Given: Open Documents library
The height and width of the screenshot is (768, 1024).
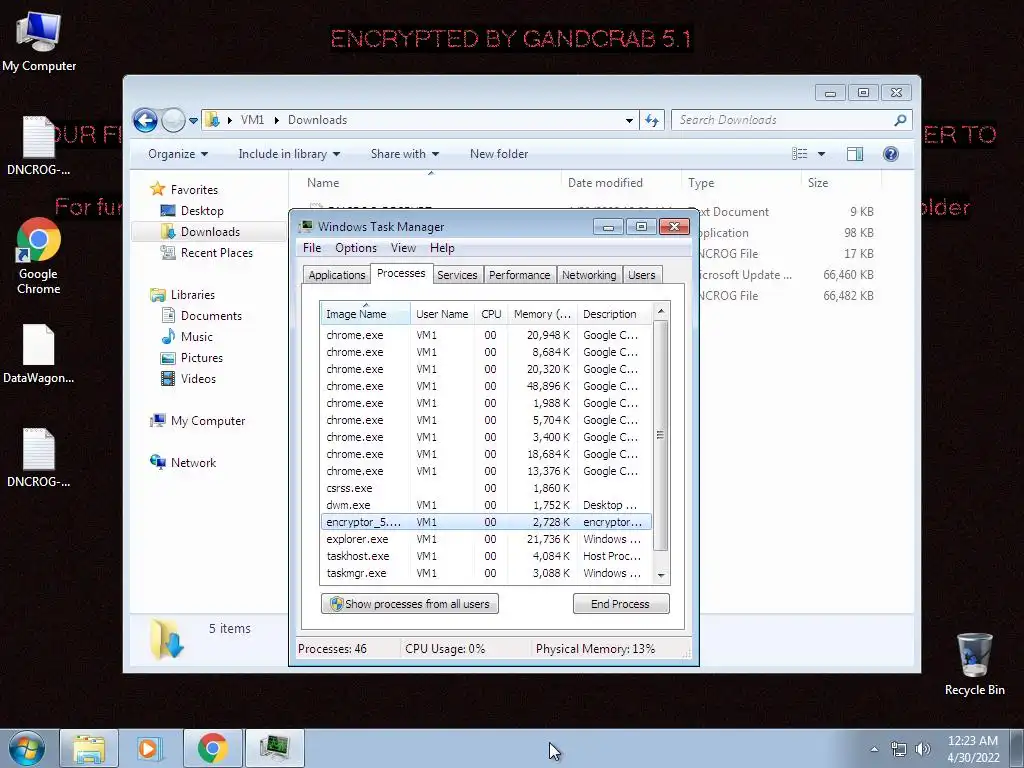Looking at the screenshot, I should point(211,315).
